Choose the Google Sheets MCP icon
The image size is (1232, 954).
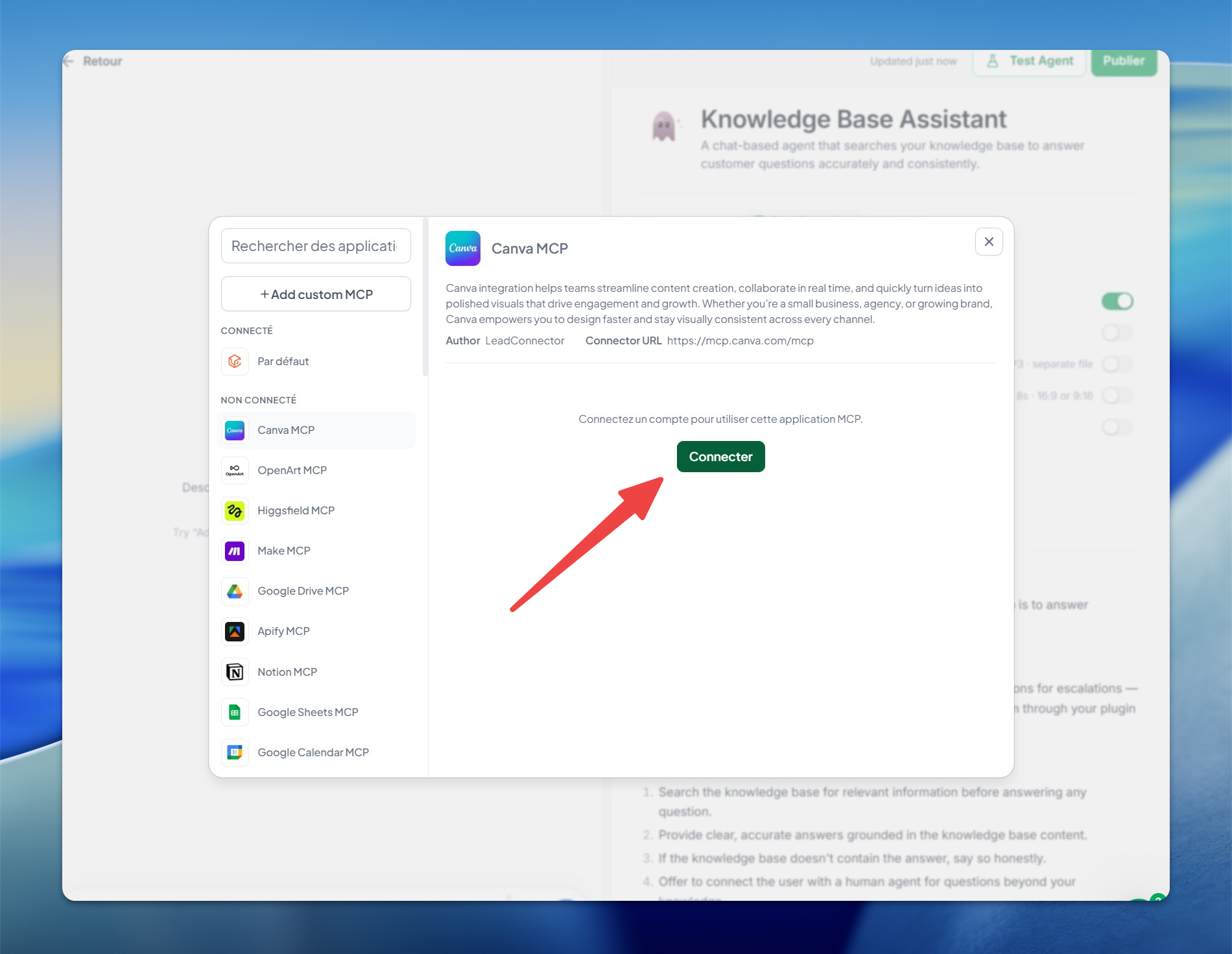coord(235,712)
